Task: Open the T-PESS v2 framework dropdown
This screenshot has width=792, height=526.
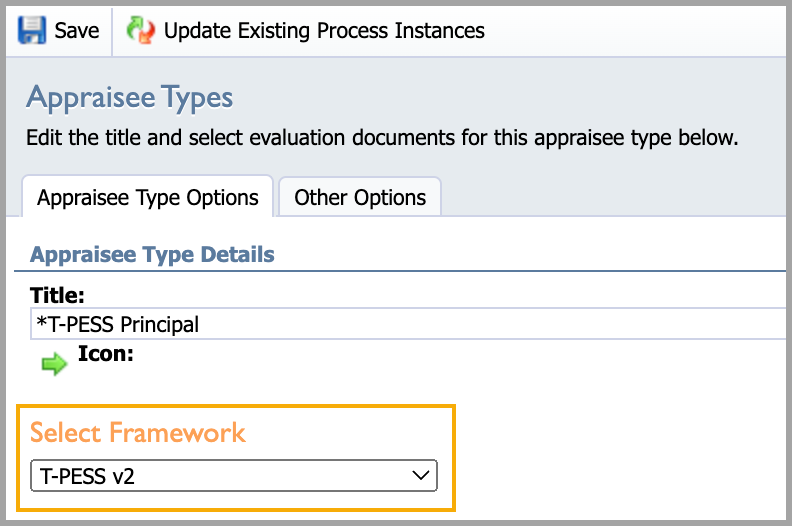Action: (234, 475)
